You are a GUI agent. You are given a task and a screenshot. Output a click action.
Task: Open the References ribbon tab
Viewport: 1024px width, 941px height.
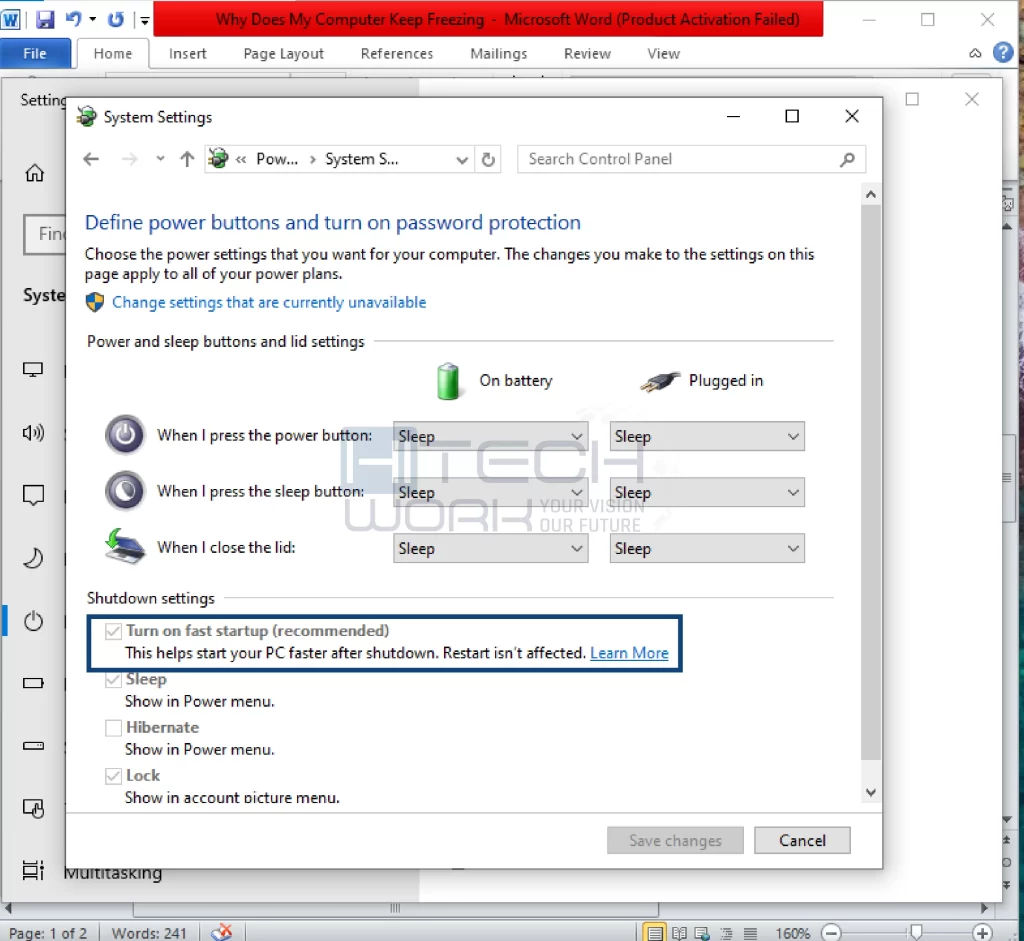[396, 54]
